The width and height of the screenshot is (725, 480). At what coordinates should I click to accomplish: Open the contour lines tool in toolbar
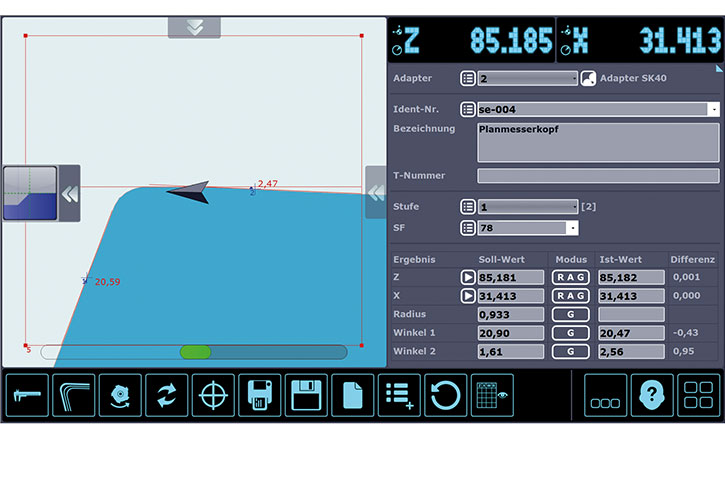click(x=74, y=395)
